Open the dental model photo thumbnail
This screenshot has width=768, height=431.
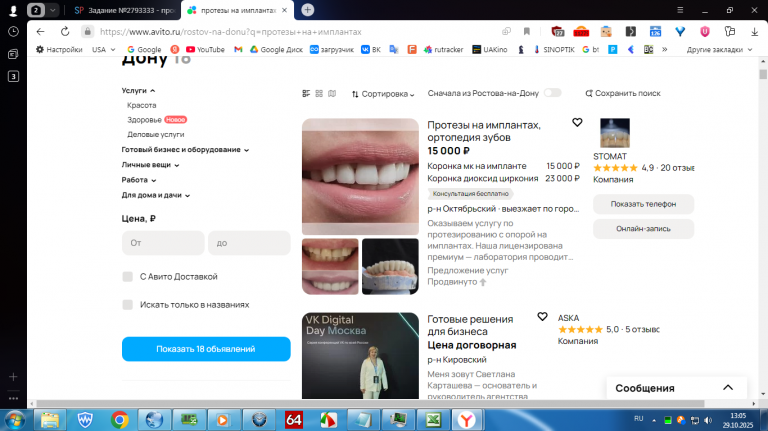point(390,266)
